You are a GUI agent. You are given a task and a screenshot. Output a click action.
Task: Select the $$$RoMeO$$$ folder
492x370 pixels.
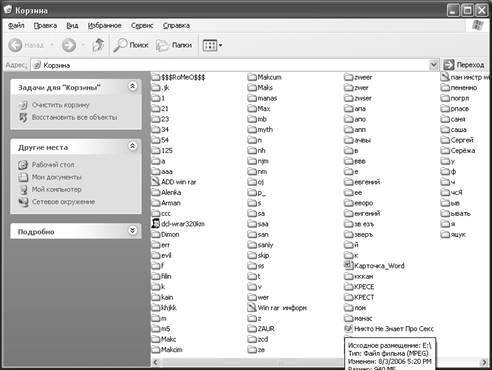pos(178,77)
